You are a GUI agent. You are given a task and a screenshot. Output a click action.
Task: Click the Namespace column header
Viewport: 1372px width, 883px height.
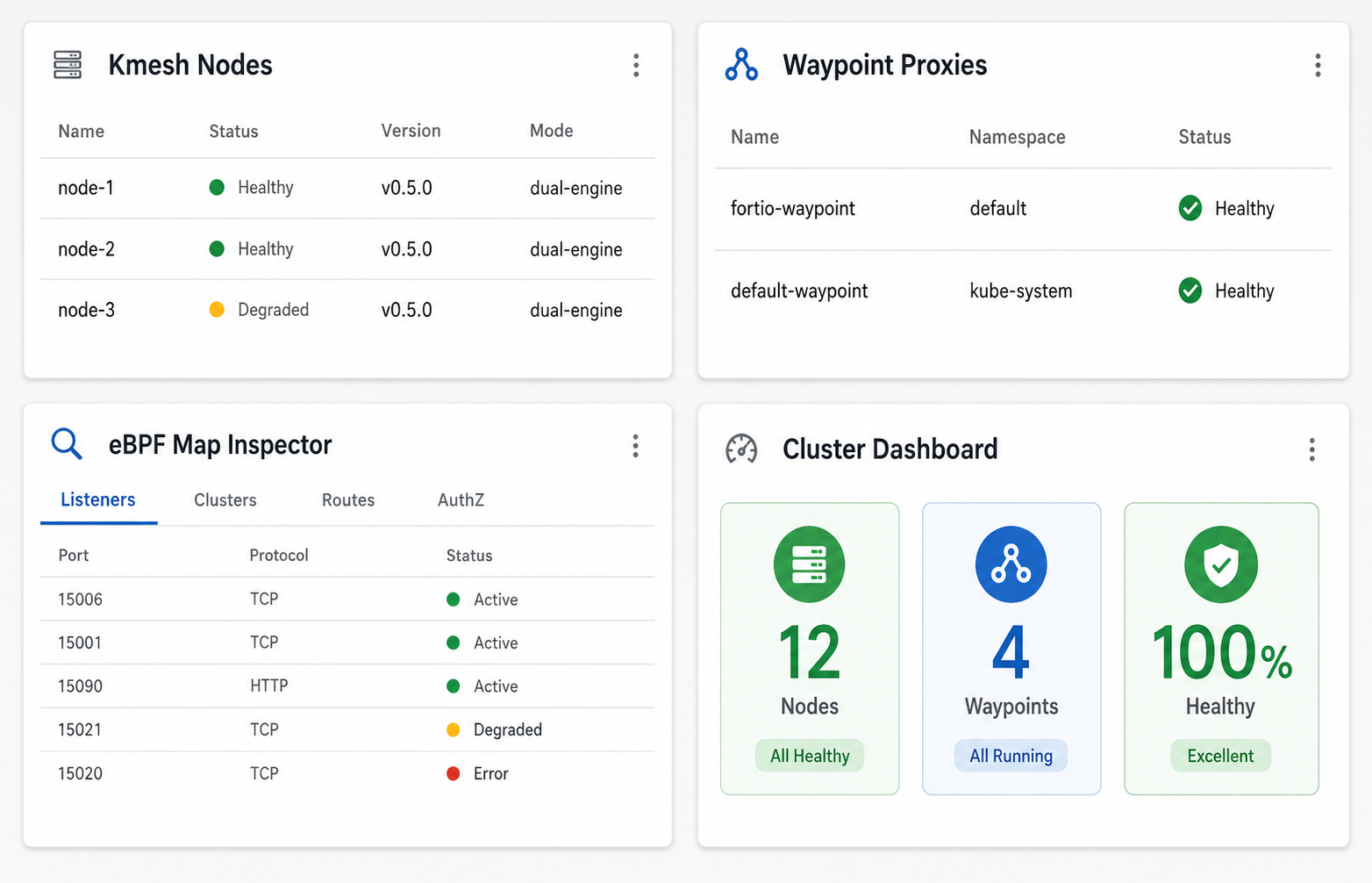click(x=1018, y=137)
